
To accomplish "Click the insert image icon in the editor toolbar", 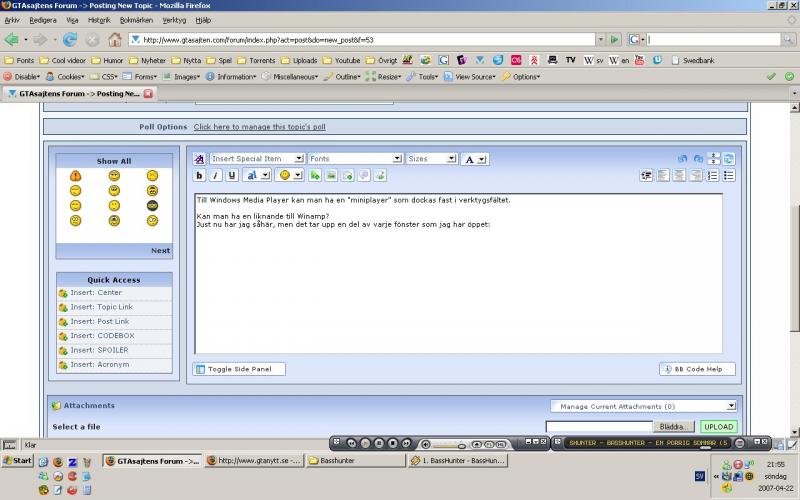I will tap(331, 176).
